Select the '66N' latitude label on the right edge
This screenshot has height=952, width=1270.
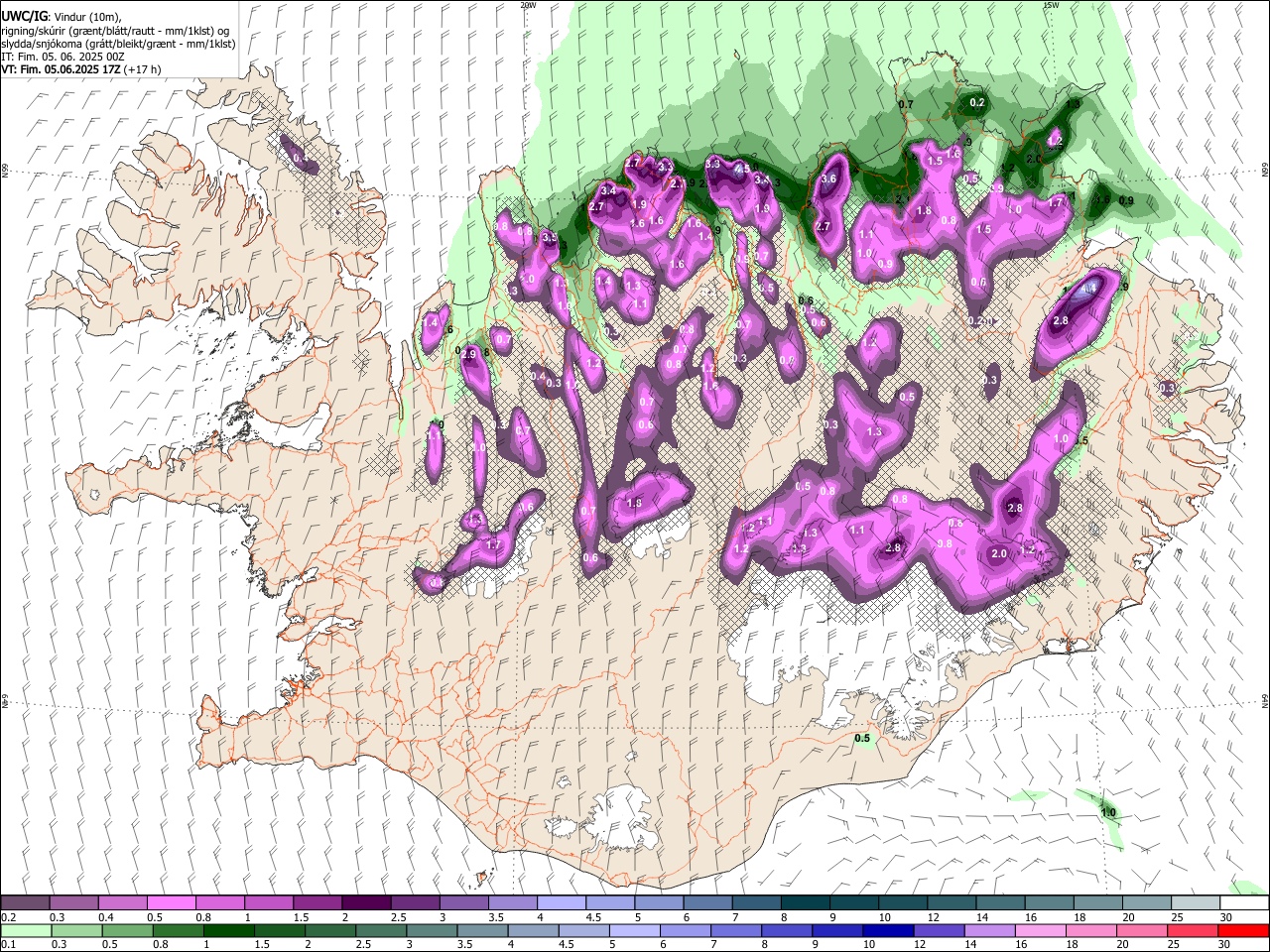click(x=1265, y=171)
